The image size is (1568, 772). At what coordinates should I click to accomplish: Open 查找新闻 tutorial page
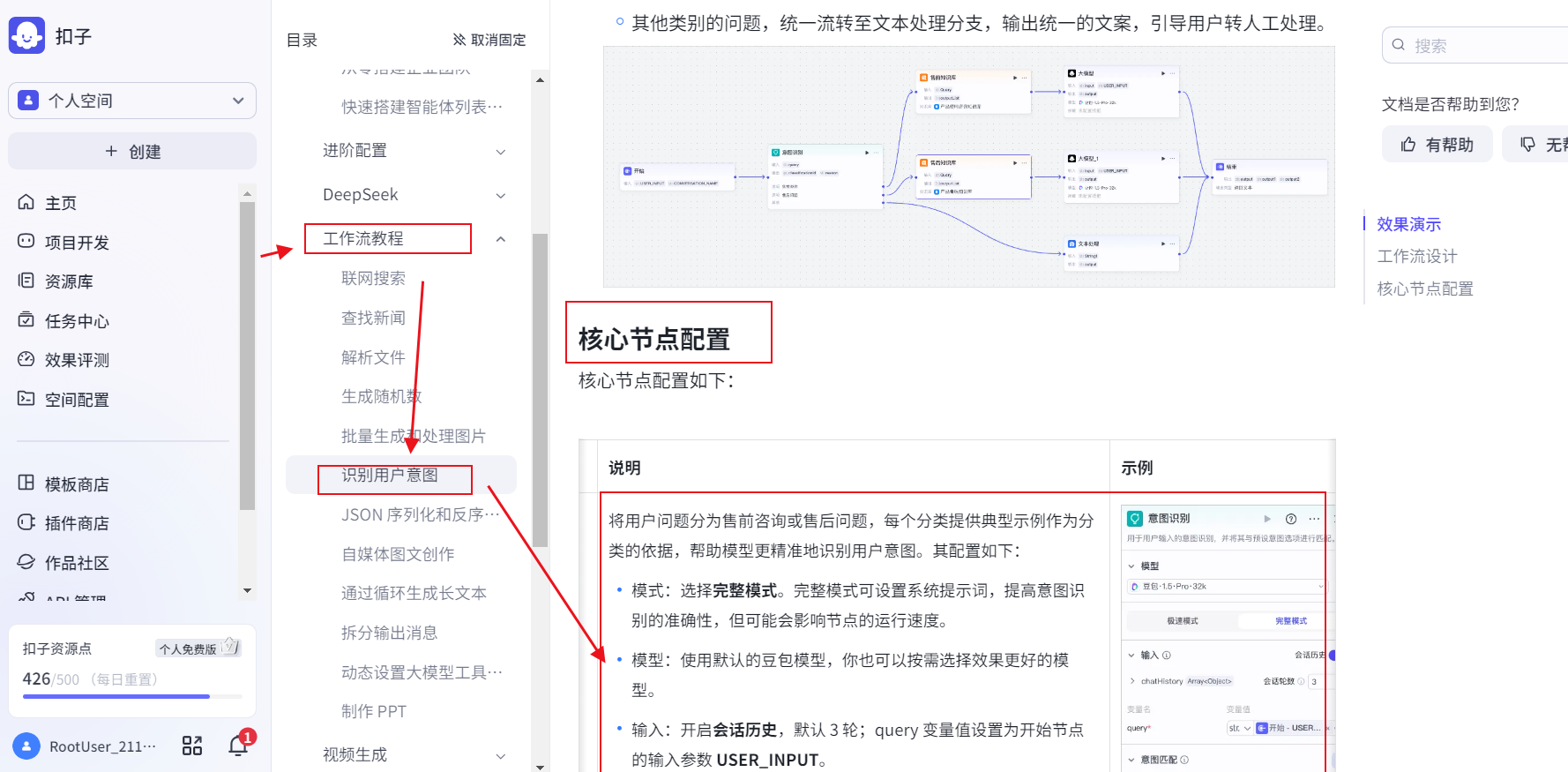tap(373, 318)
